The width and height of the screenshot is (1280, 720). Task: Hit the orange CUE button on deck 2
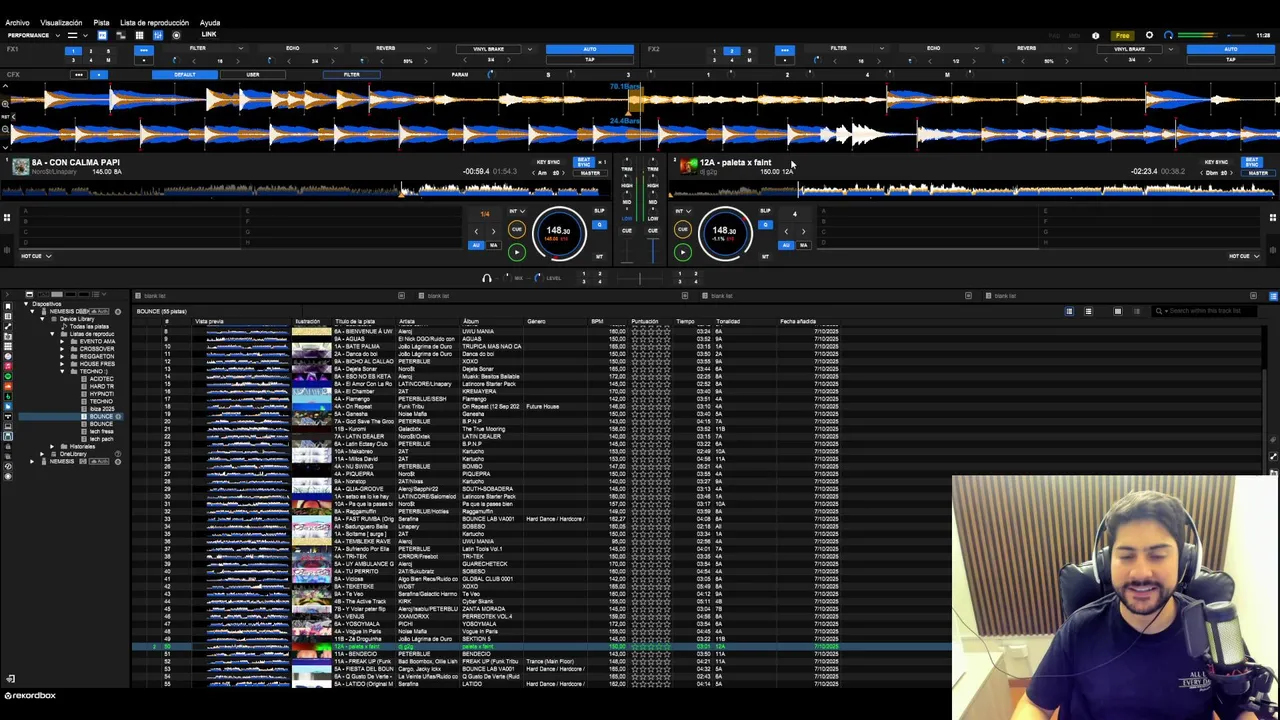tap(683, 230)
